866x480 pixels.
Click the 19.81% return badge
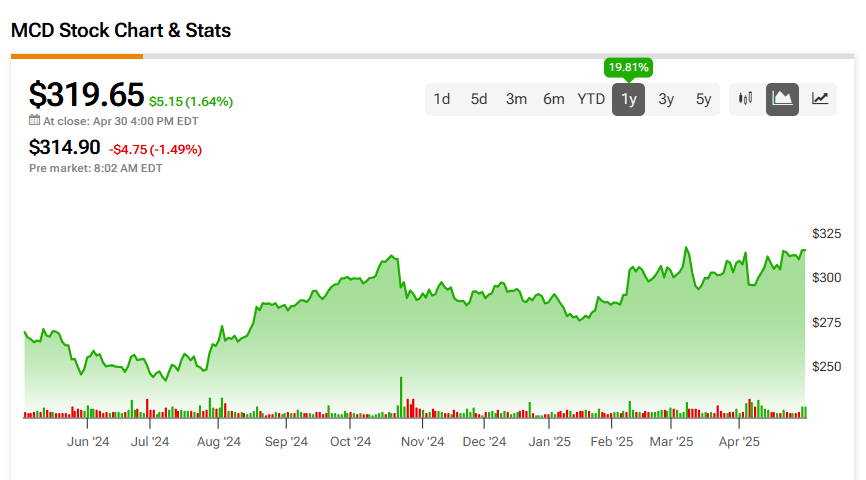click(x=629, y=67)
